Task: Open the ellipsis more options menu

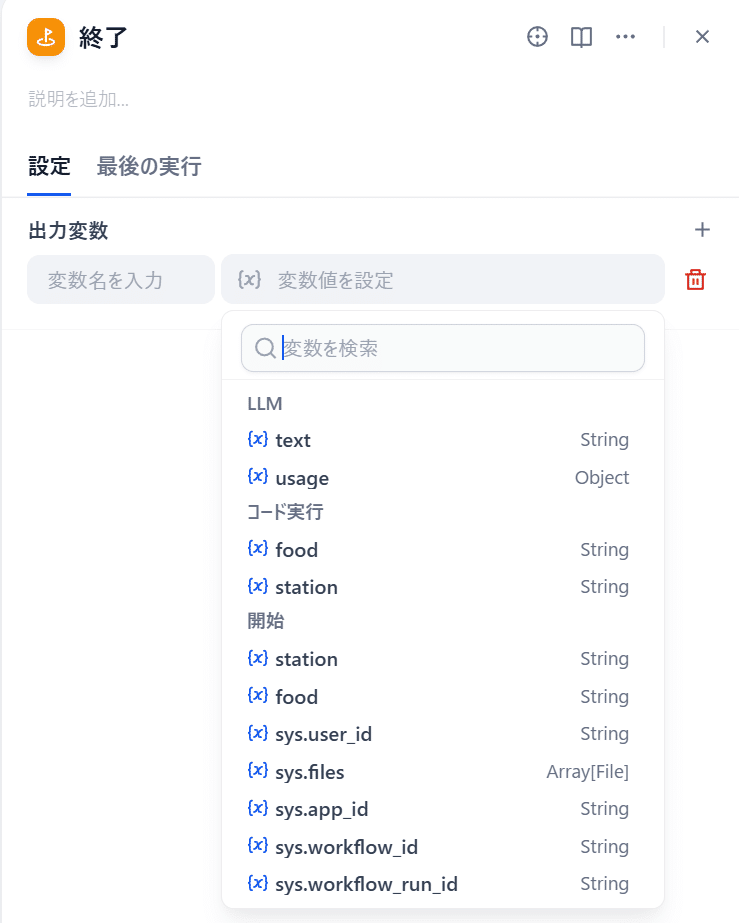Action: pyautogui.click(x=626, y=37)
